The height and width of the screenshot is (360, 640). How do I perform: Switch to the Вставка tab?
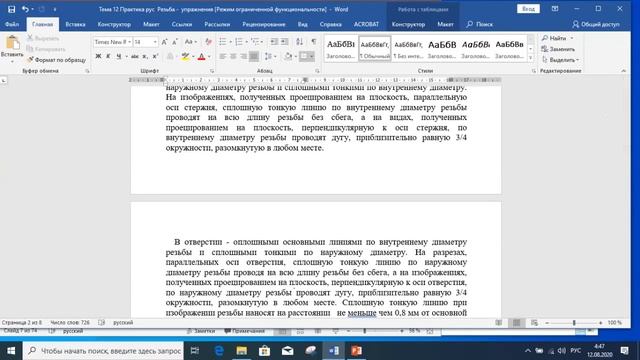pyautogui.click(x=76, y=24)
